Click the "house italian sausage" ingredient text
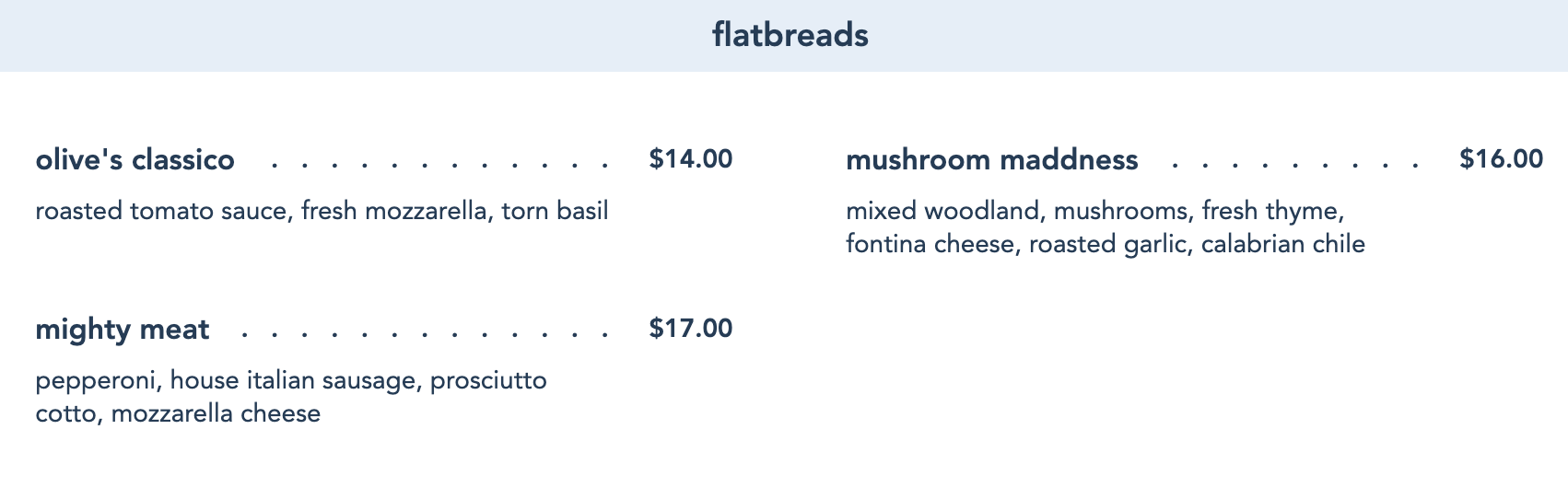This screenshot has height=499, width=1568. pos(292,380)
